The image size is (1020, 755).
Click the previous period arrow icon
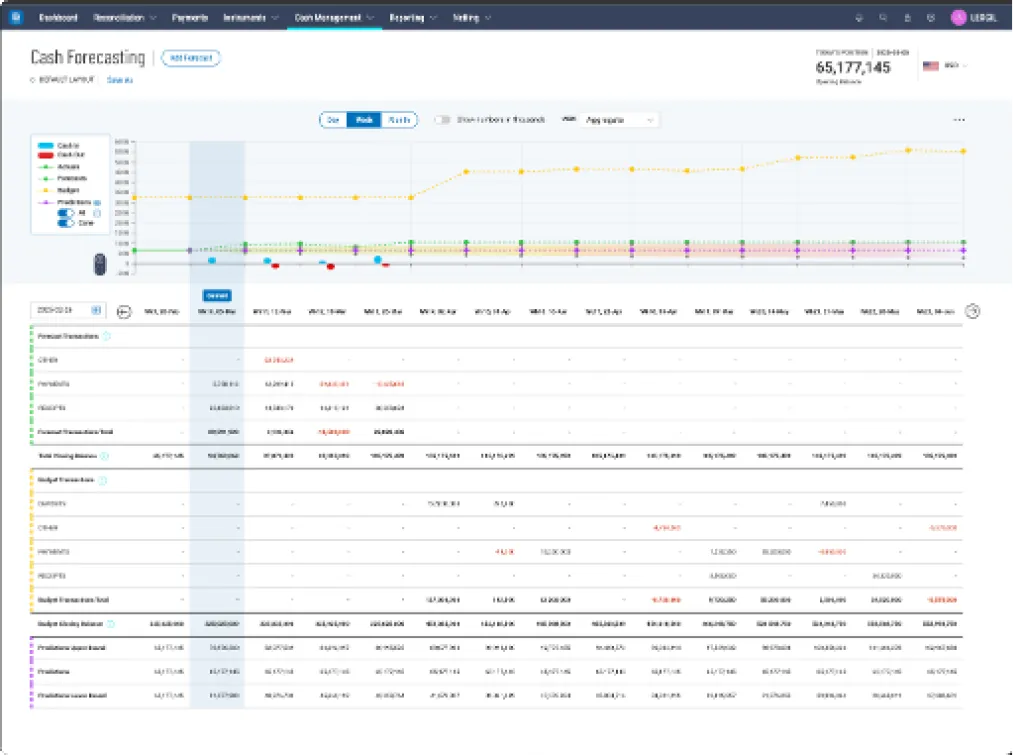pos(124,311)
